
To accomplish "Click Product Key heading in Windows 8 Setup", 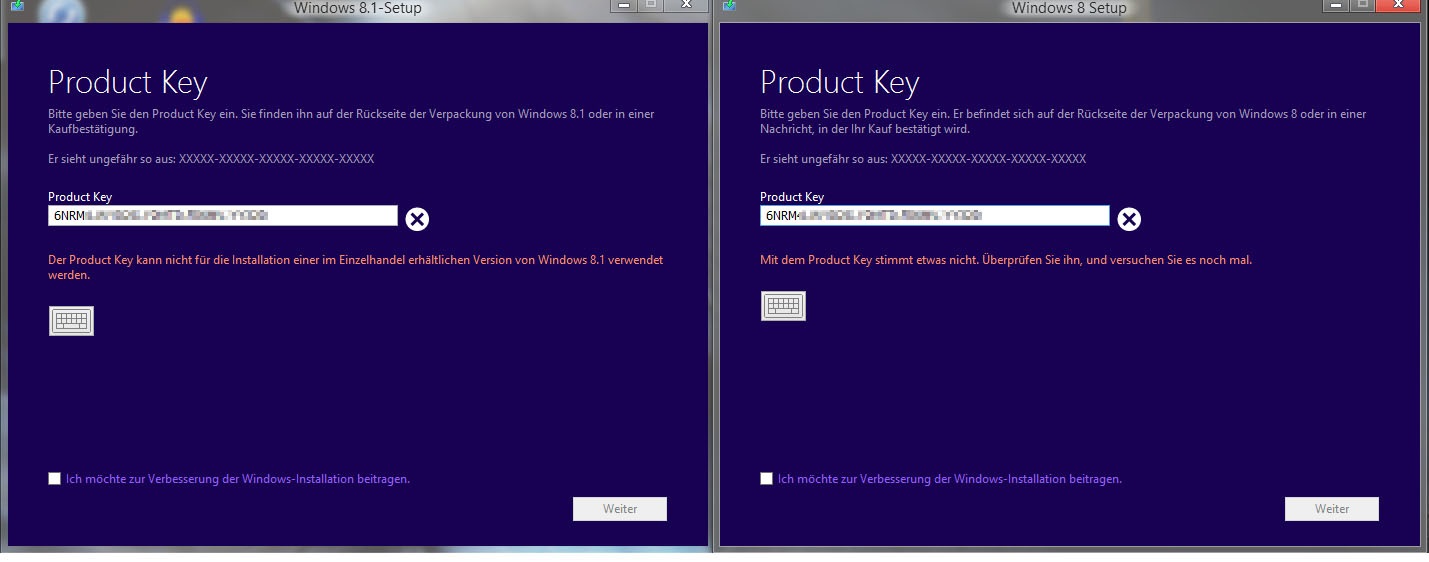I will [840, 83].
